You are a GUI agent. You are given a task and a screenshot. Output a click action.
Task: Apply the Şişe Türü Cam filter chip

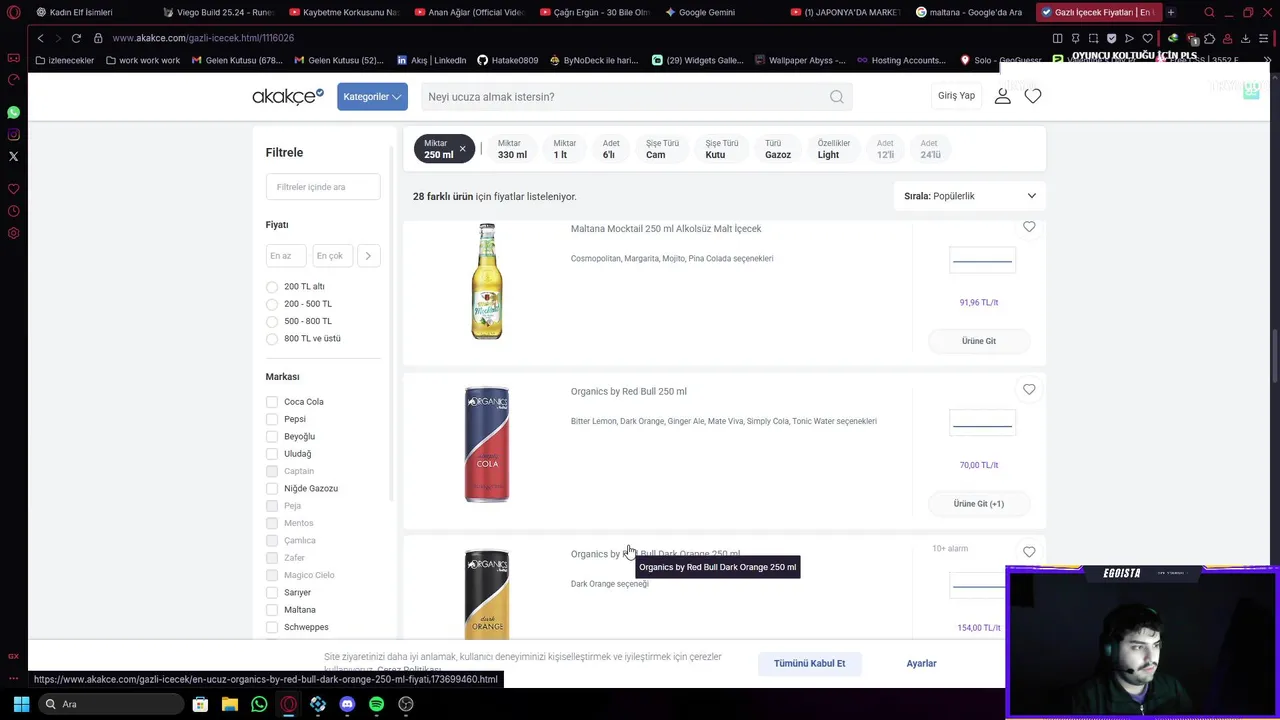coord(662,149)
